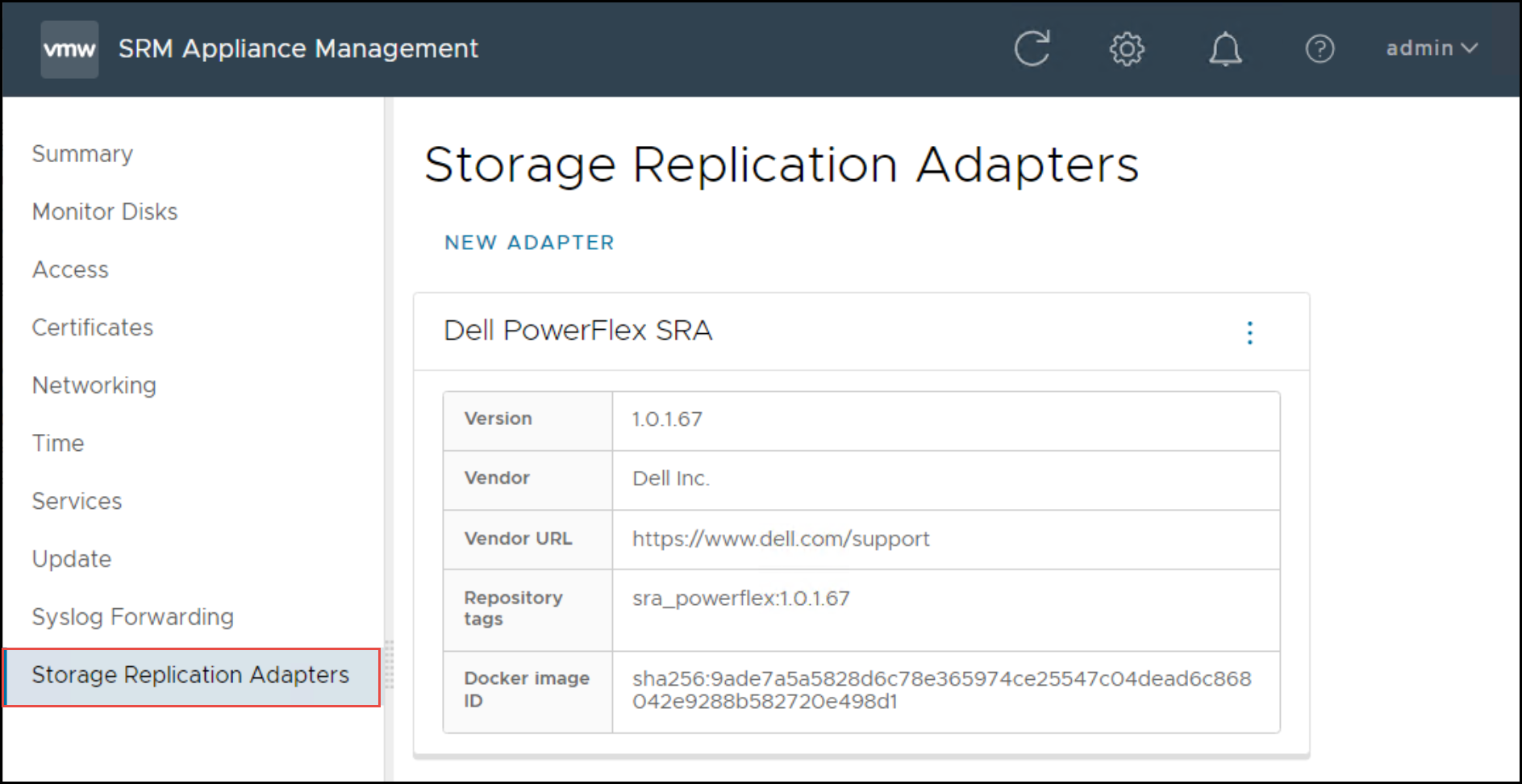Open the Certificates section
This screenshot has width=1522, height=784.
[x=92, y=327]
